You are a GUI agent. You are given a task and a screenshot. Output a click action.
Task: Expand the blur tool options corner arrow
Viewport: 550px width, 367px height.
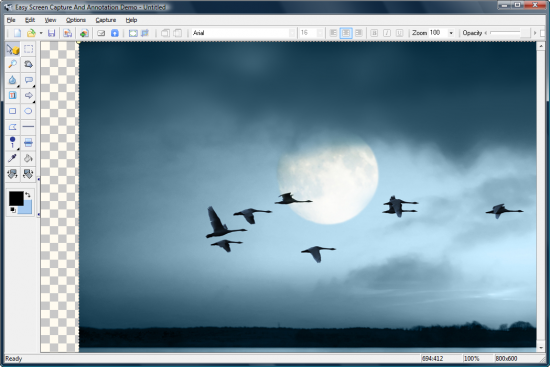[x=18, y=86]
